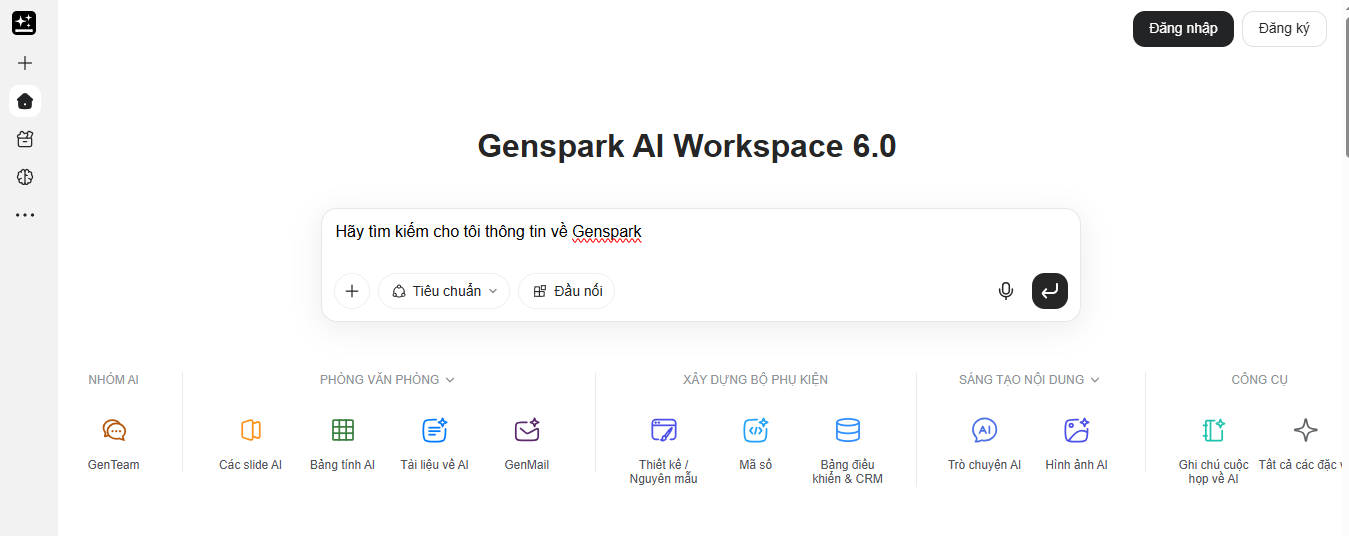The width and height of the screenshot is (1349, 536).
Task: Open the Tài liệu về AI docs icon
Action: tap(435, 431)
